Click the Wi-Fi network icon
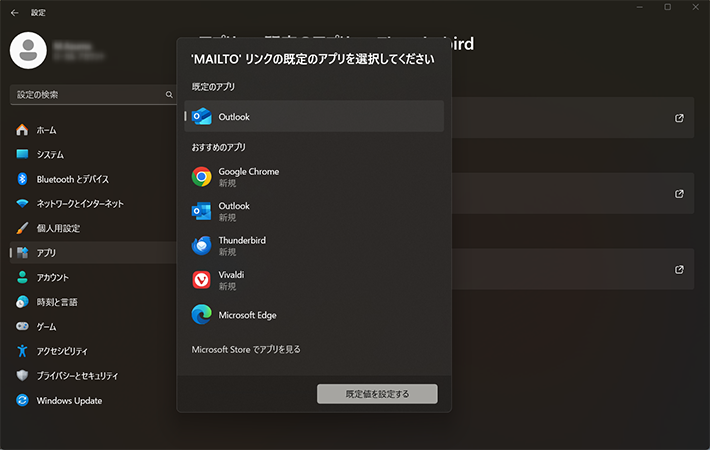The width and height of the screenshot is (710, 450). (x=22, y=203)
